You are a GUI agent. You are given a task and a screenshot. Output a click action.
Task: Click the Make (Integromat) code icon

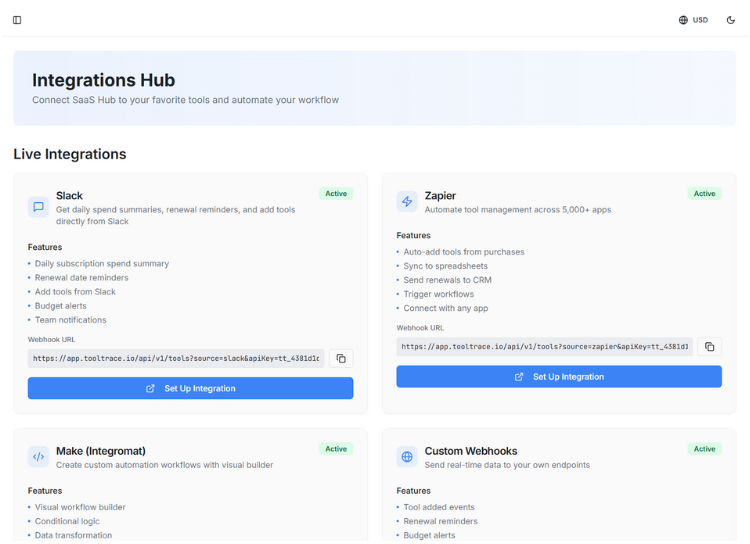(x=38, y=457)
